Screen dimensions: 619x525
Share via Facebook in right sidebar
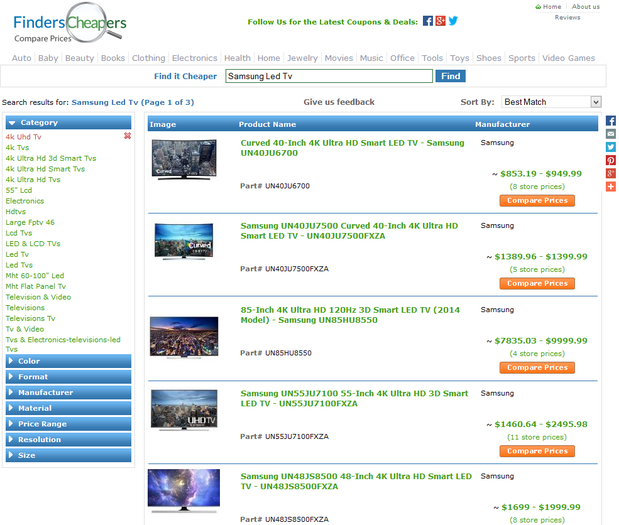coord(611,121)
